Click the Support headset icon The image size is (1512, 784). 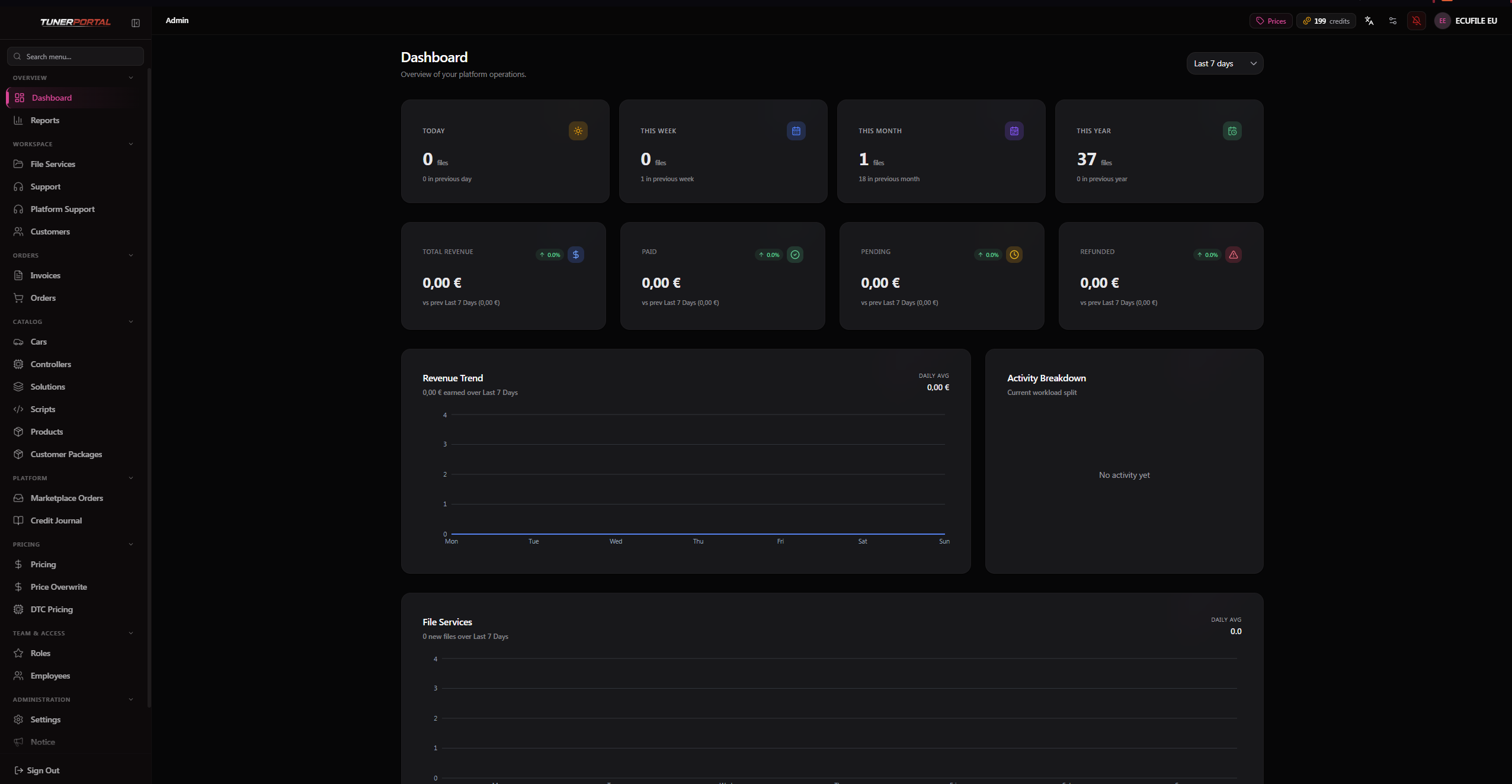click(x=18, y=187)
